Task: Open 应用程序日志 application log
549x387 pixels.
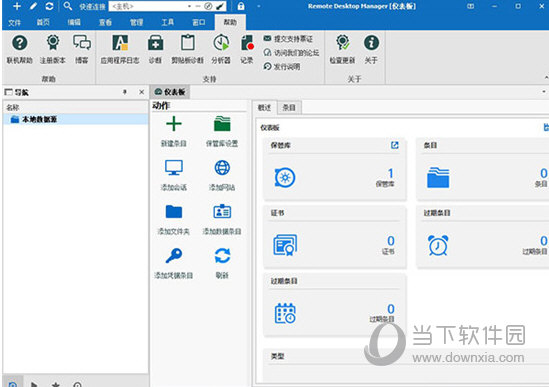Action: tap(120, 49)
